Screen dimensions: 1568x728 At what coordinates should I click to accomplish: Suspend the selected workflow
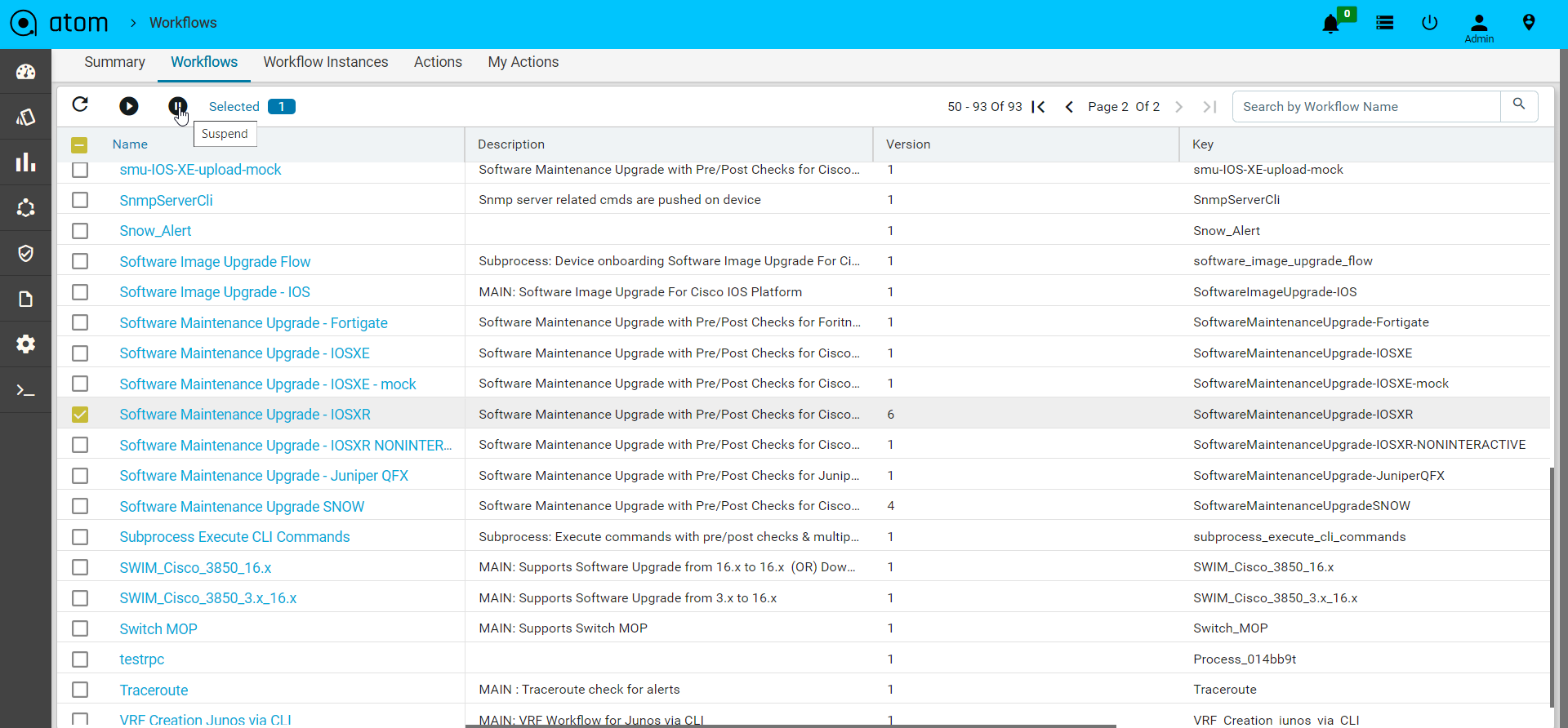(x=177, y=106)
